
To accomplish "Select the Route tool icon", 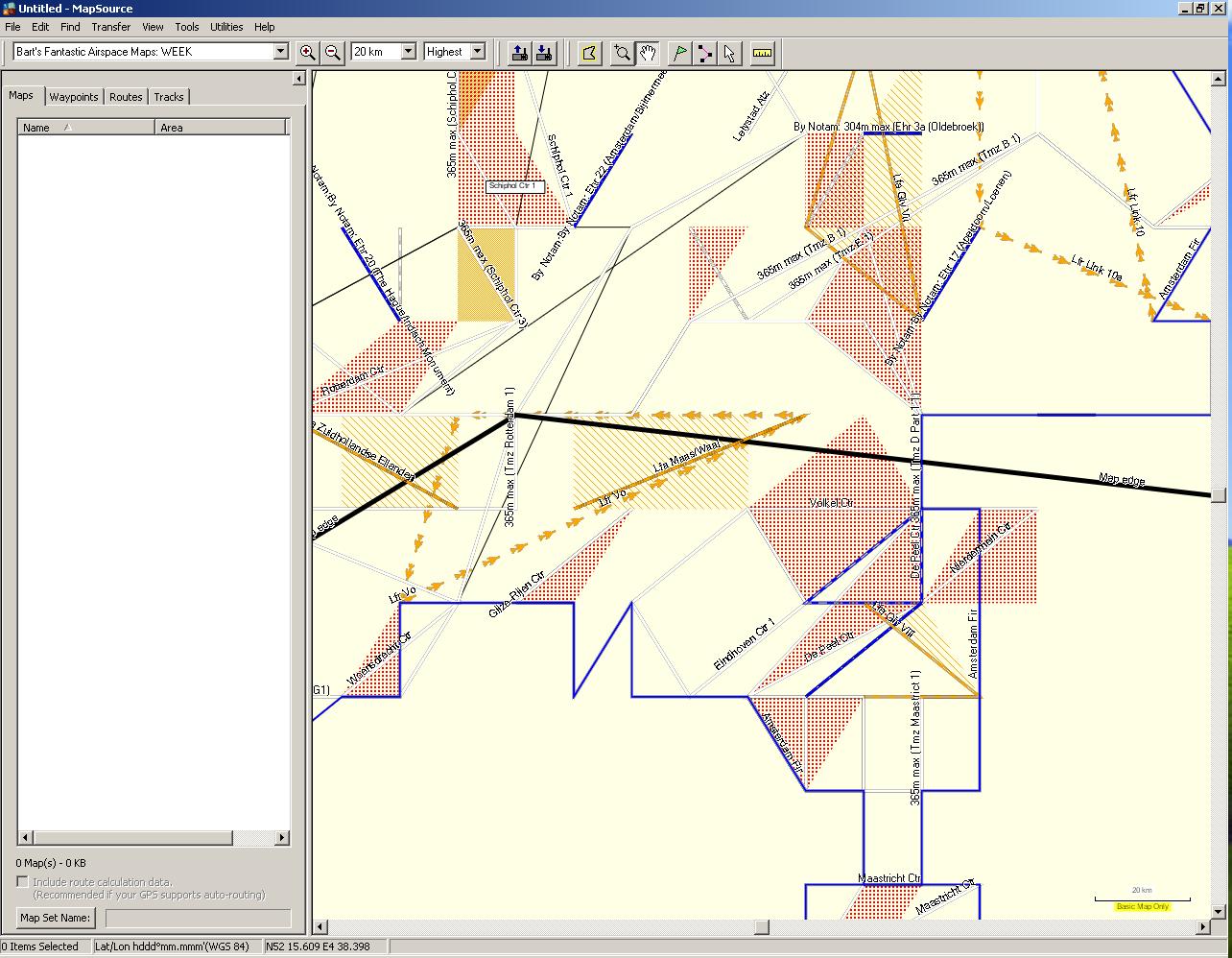I will tap(705, 53).
